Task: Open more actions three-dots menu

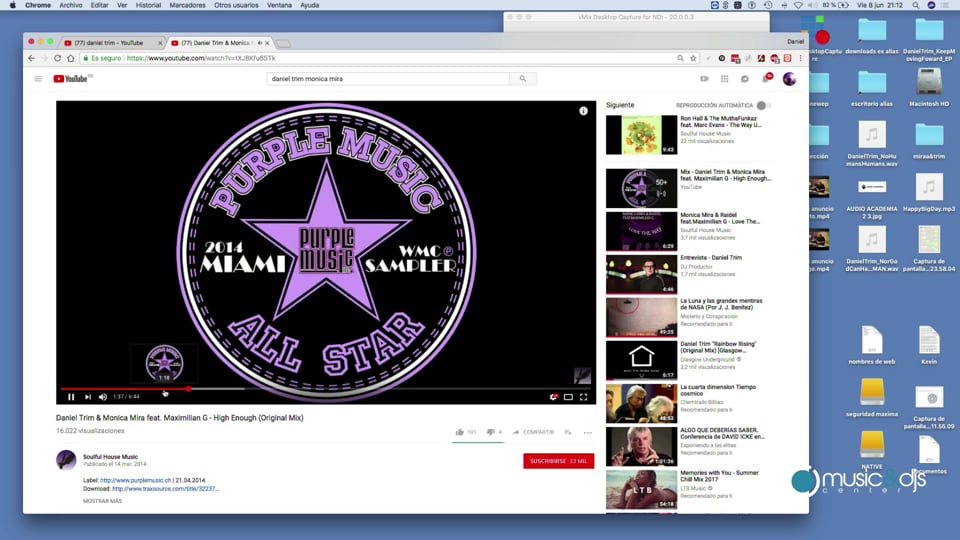Action: click(x=588, y=432)
